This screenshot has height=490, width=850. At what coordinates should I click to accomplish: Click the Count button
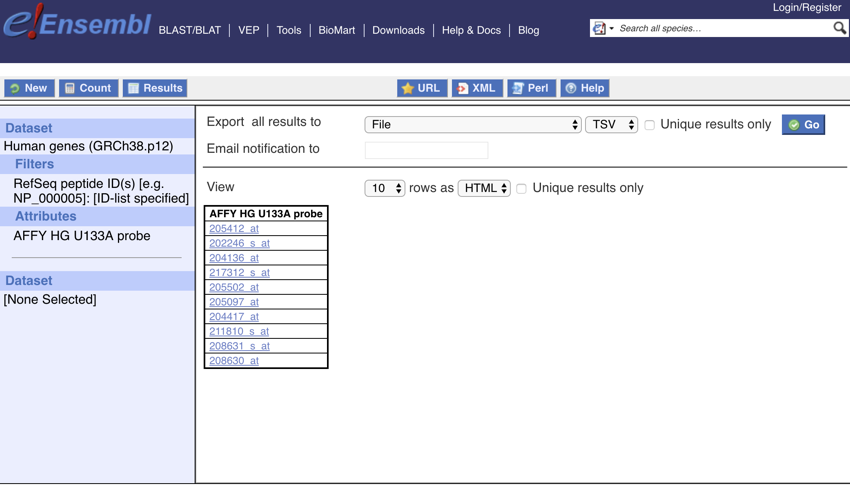(88, 88)
